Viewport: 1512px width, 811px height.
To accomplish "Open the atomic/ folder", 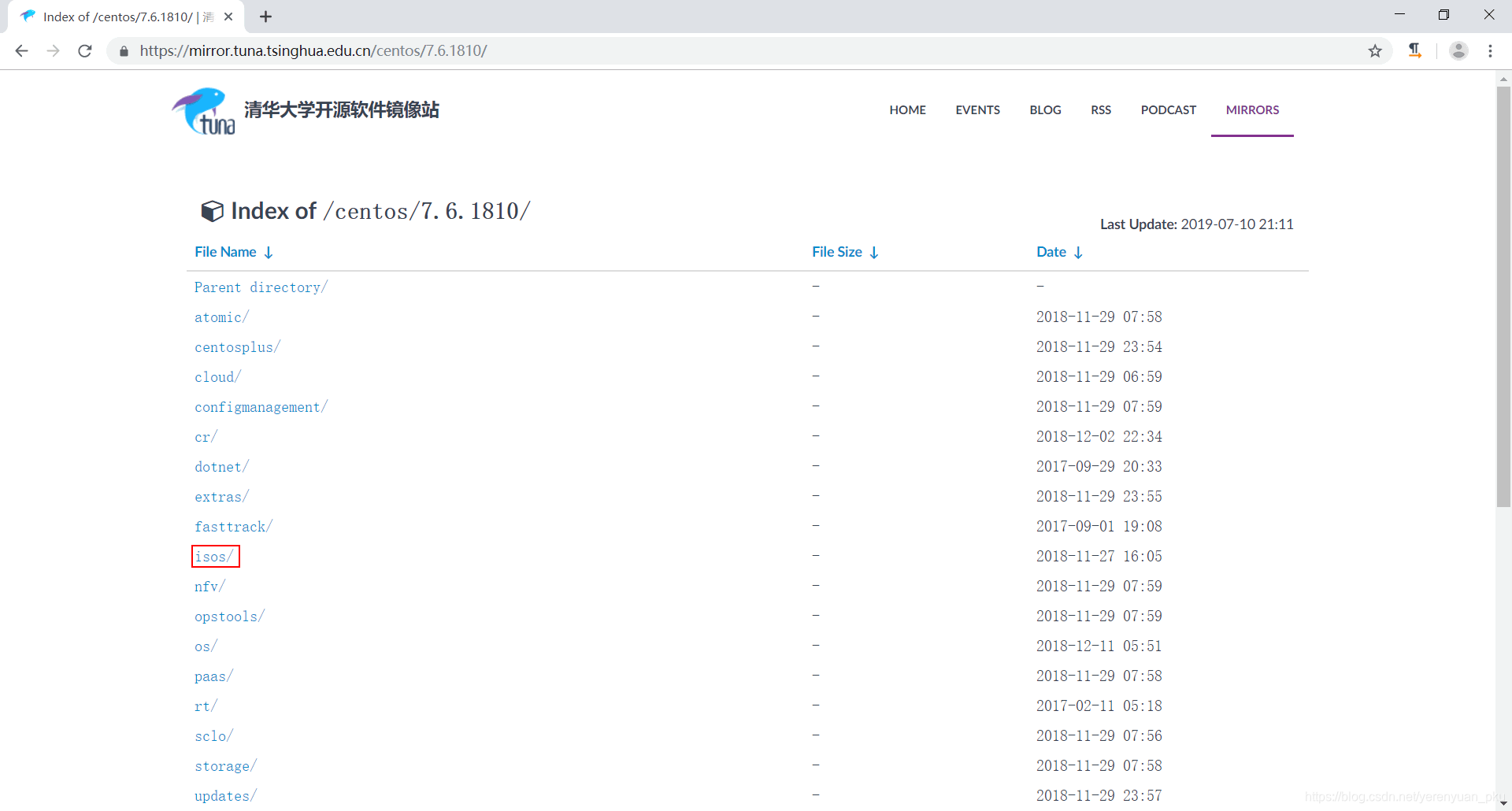I will 221,317.
